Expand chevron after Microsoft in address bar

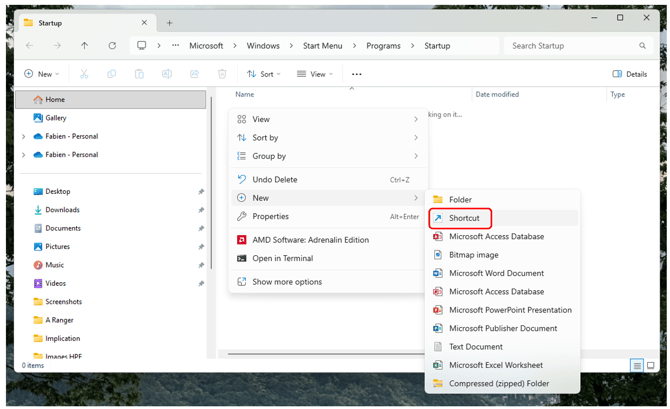[235, 45]
